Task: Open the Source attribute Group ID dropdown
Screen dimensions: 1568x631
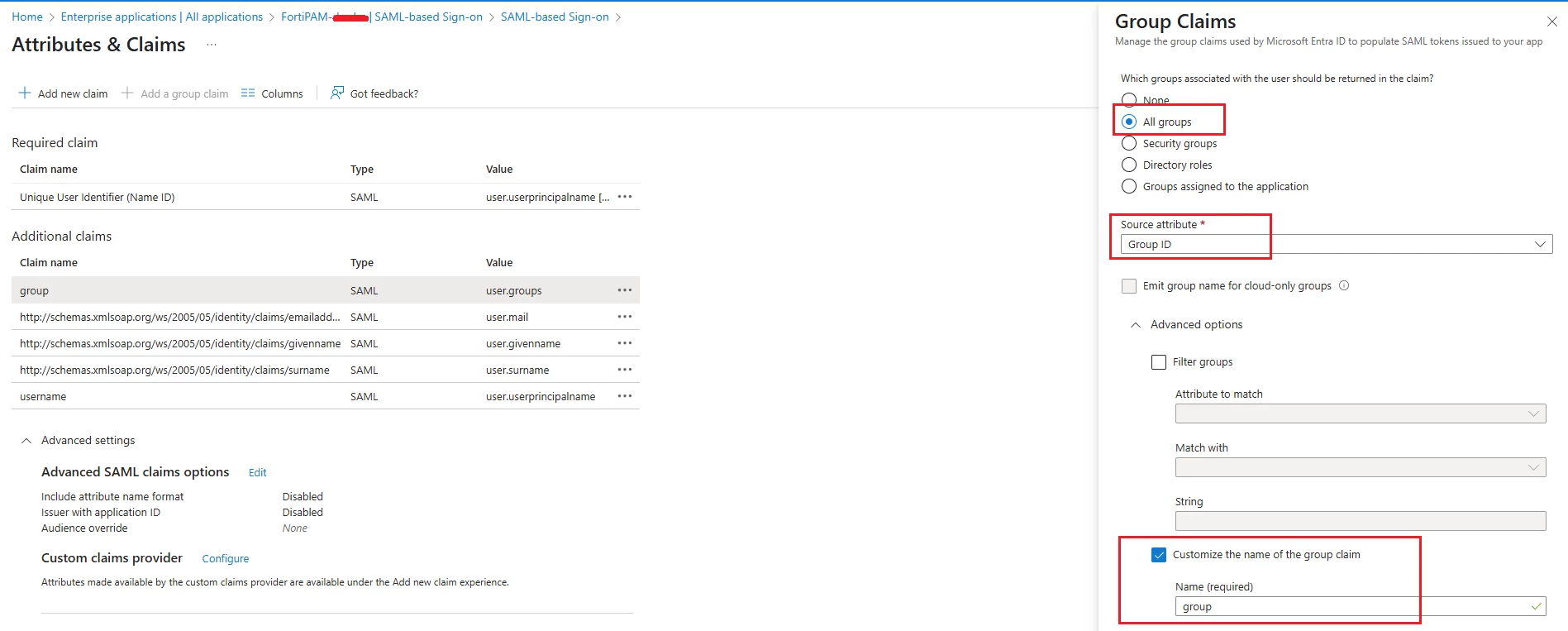Action: [1337, 244]
